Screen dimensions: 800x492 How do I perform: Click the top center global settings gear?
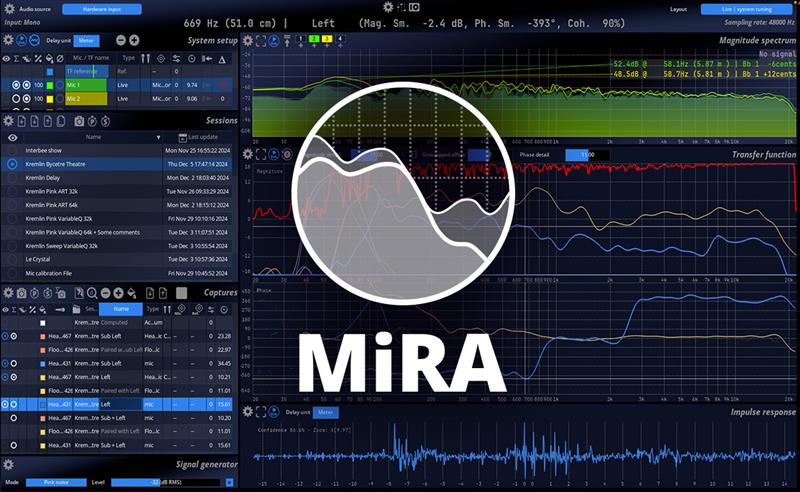(x=388, y=7)
